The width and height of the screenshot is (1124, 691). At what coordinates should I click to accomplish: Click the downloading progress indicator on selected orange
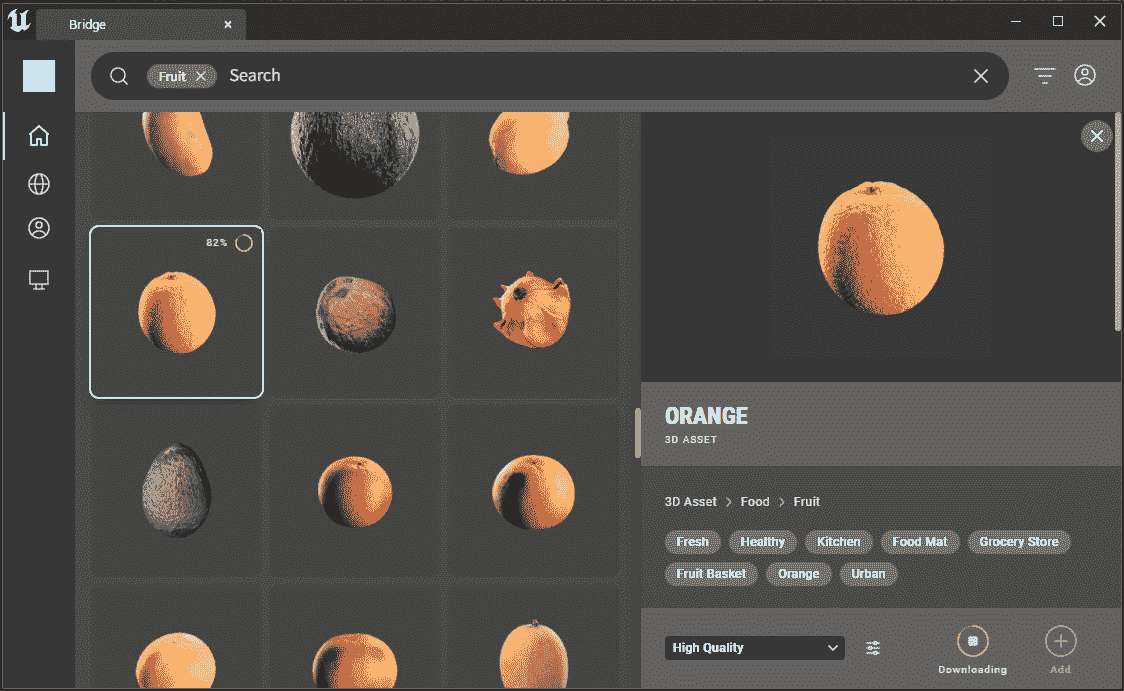(x=242, y=242)
